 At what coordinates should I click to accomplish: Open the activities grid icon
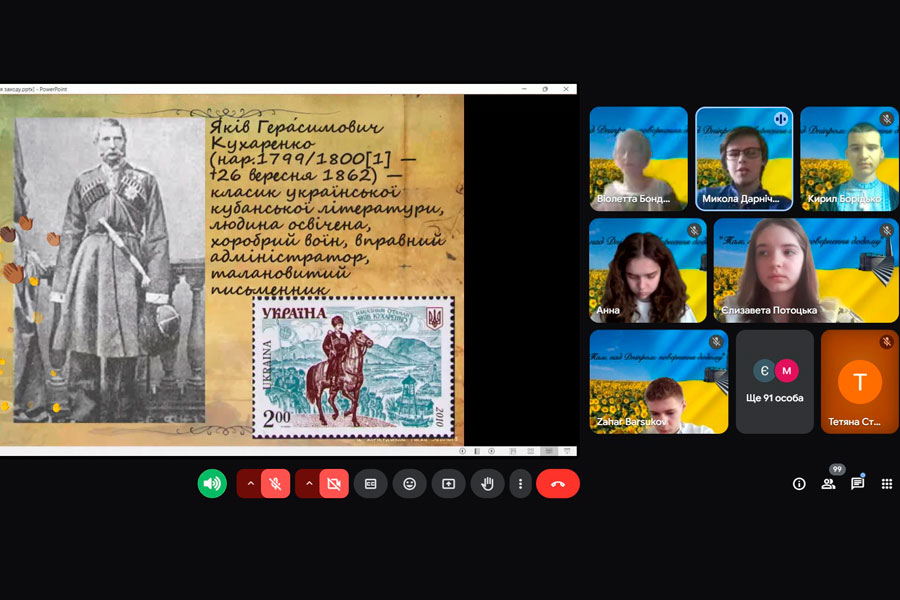(887, 484)
